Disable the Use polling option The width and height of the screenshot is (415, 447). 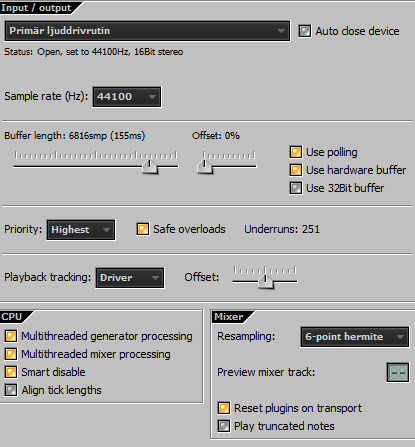point(296,152)
